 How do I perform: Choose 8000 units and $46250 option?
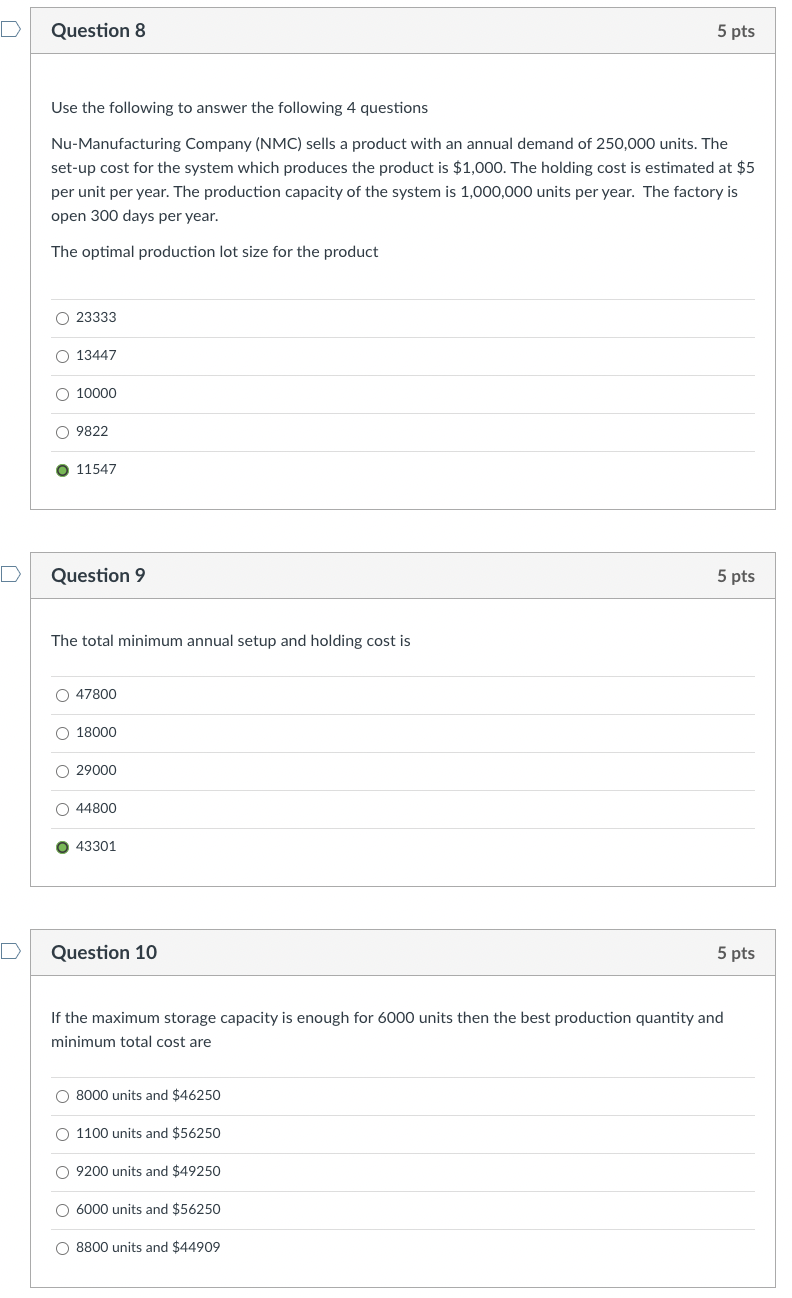pos(62,1095)
